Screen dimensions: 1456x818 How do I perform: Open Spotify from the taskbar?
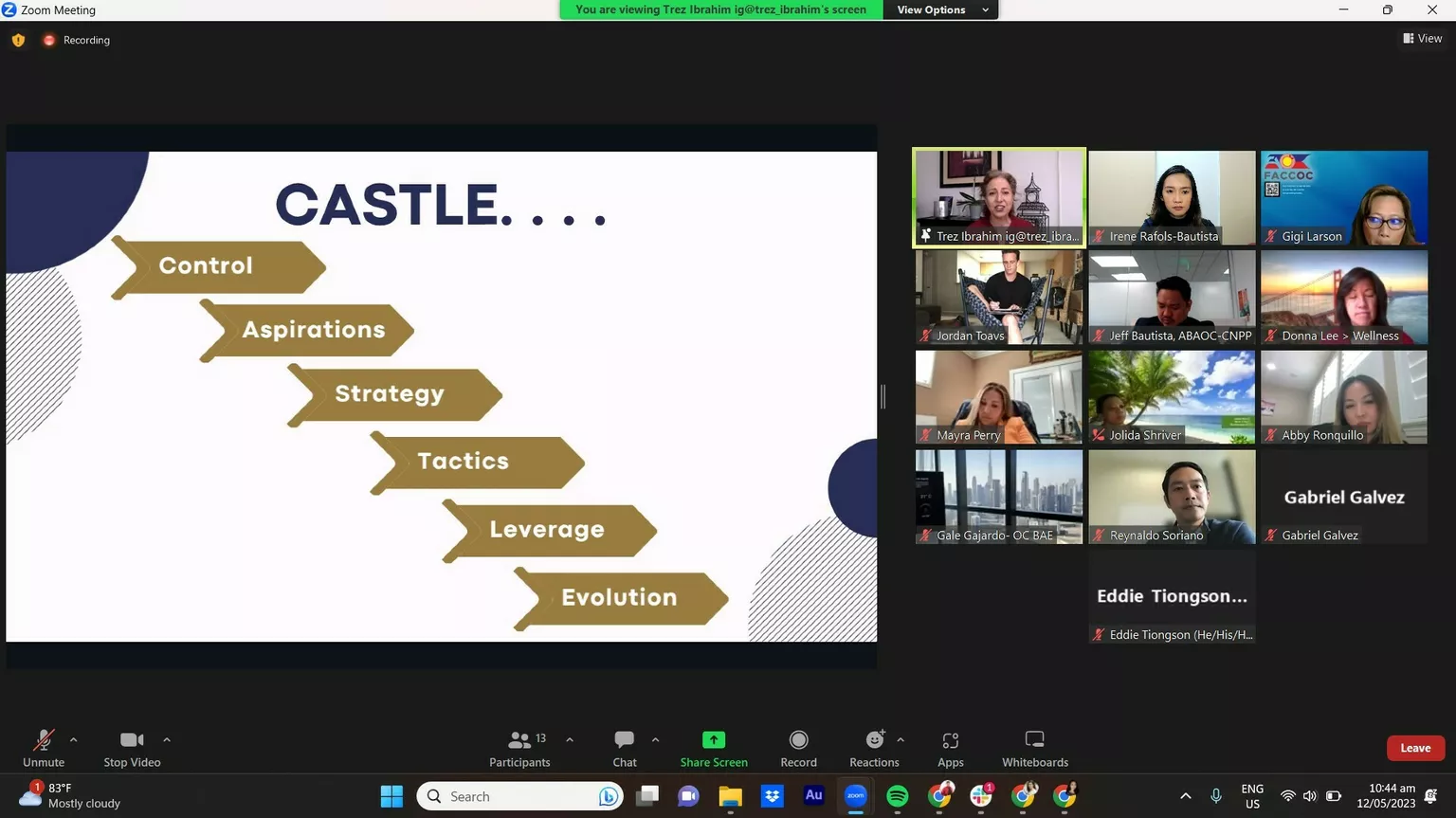coord(897,796)
